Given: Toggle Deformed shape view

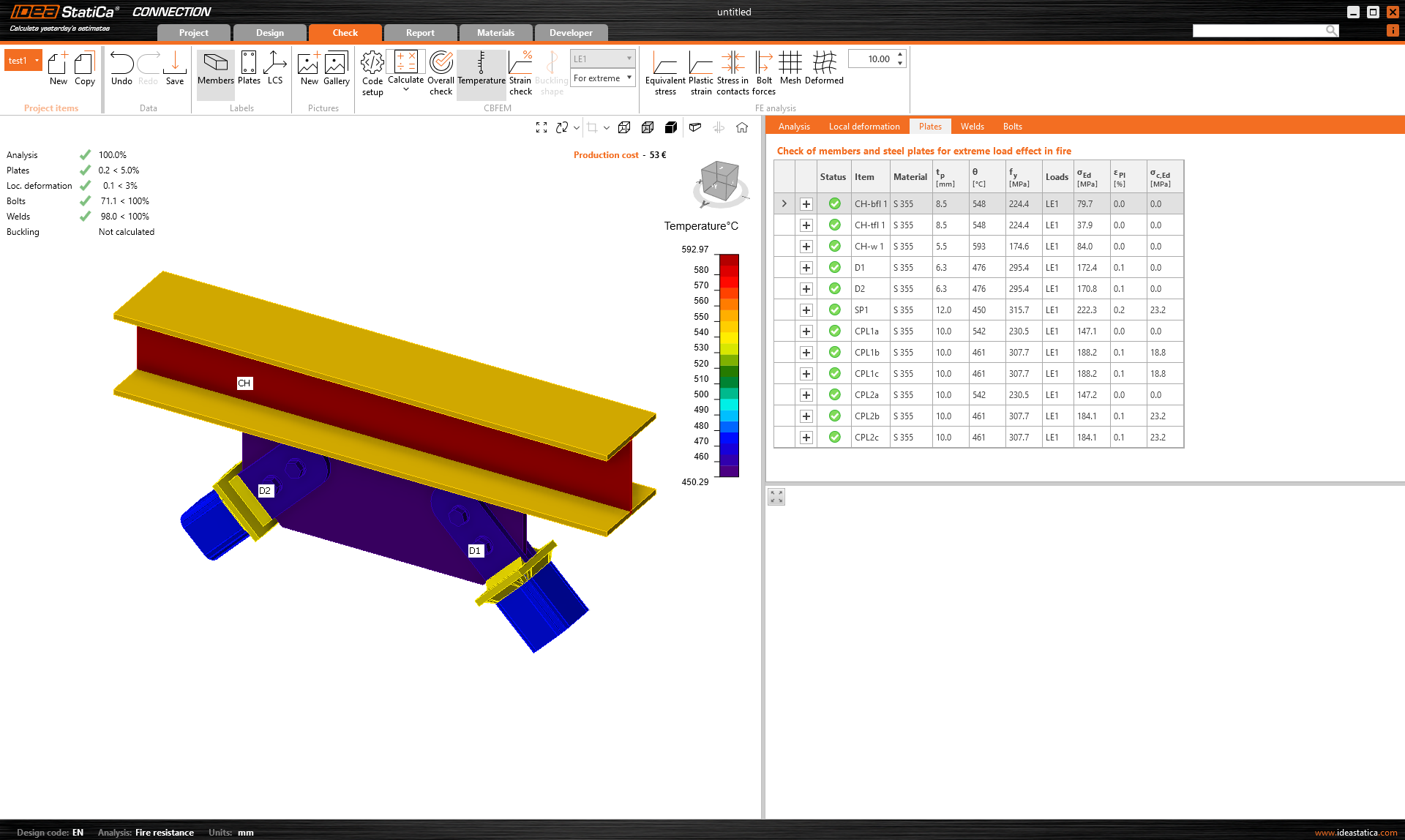Looking at the screenshot, I should coord(824,64).
